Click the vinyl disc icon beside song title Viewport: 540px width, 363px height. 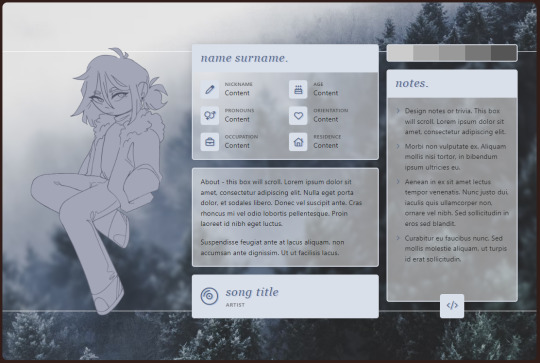209,296
